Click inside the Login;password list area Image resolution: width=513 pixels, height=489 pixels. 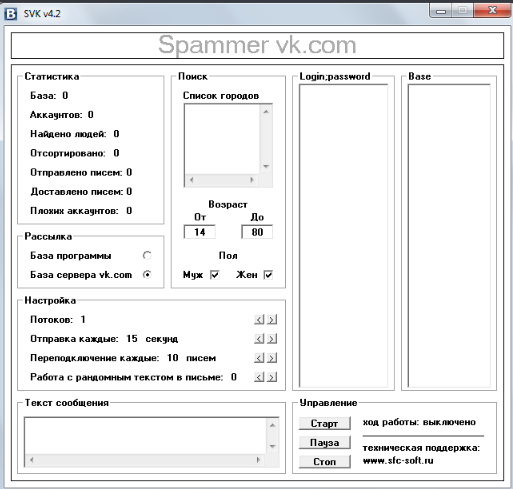[343, 236]
